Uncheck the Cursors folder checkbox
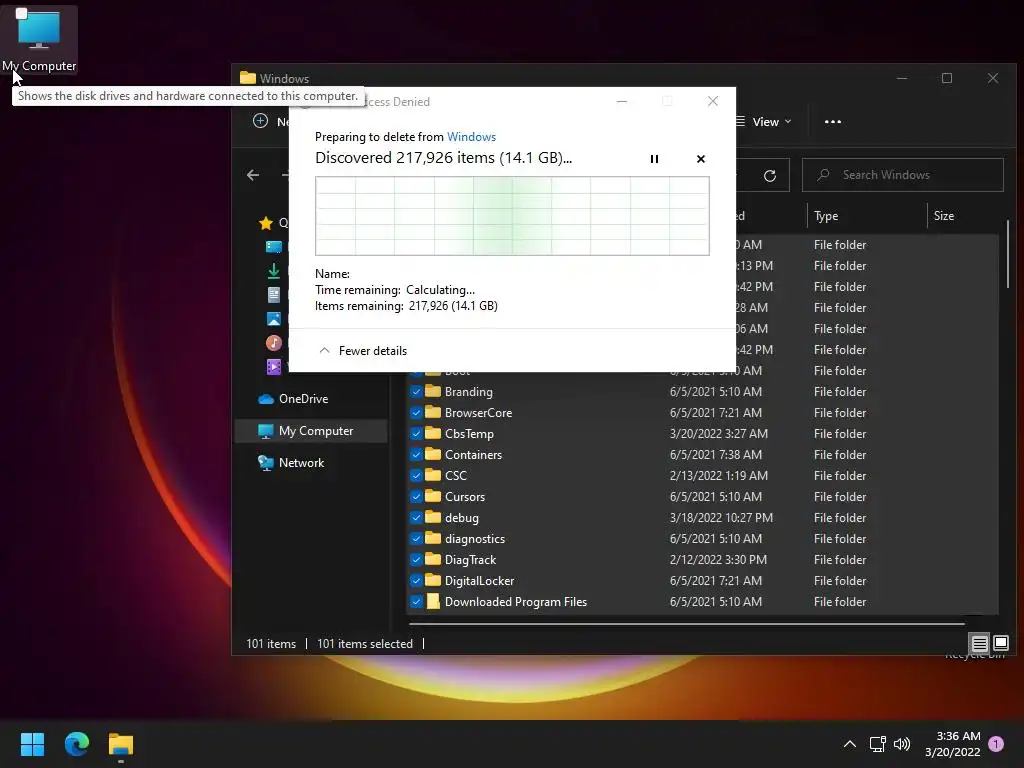Screen dimensions: 1024x768 (x=416, y=496)
